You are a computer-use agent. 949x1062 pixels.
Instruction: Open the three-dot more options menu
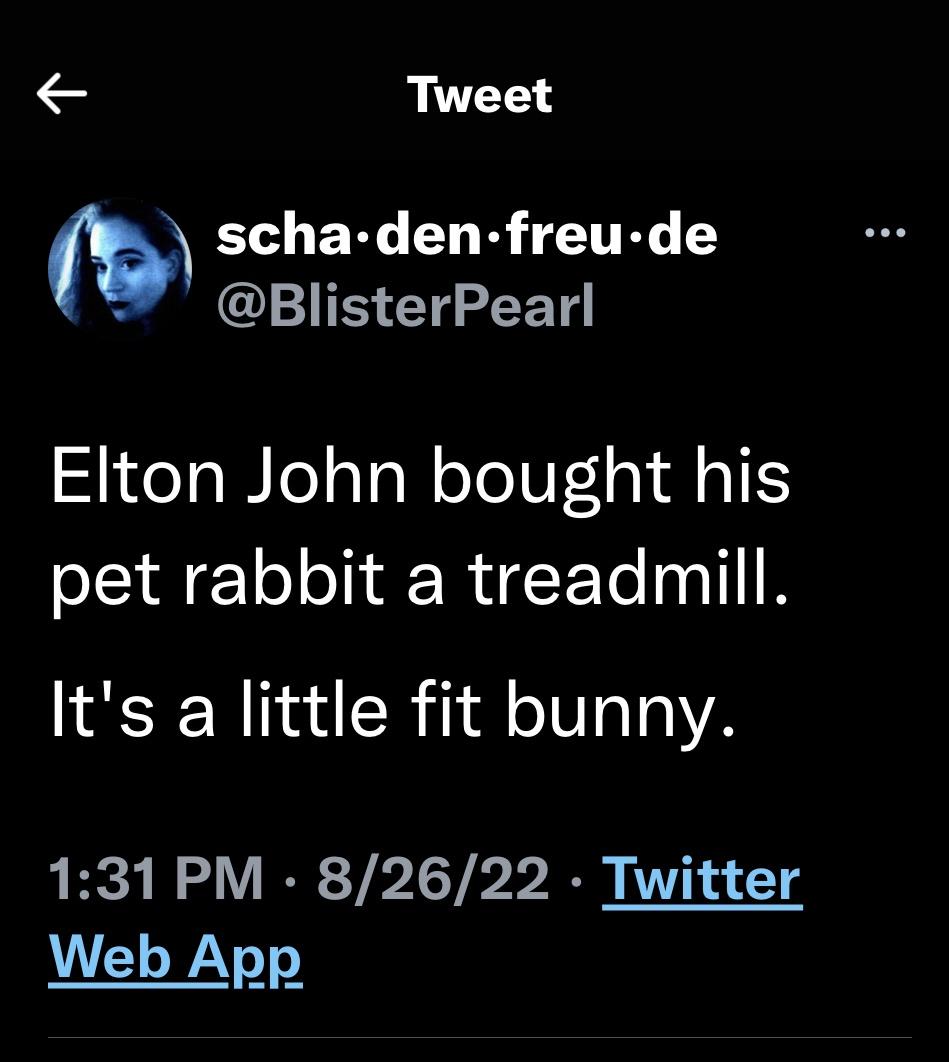885,234
